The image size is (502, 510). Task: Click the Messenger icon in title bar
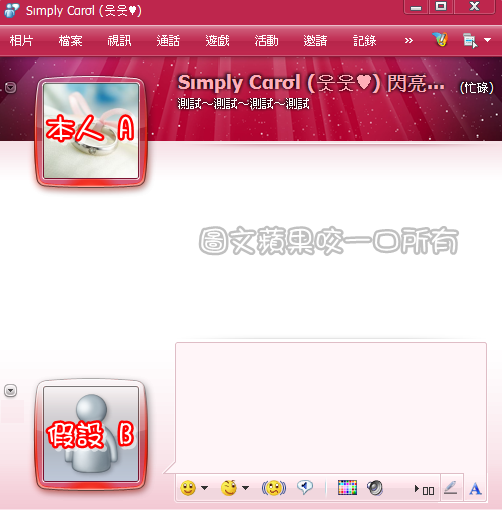[12, 10]
